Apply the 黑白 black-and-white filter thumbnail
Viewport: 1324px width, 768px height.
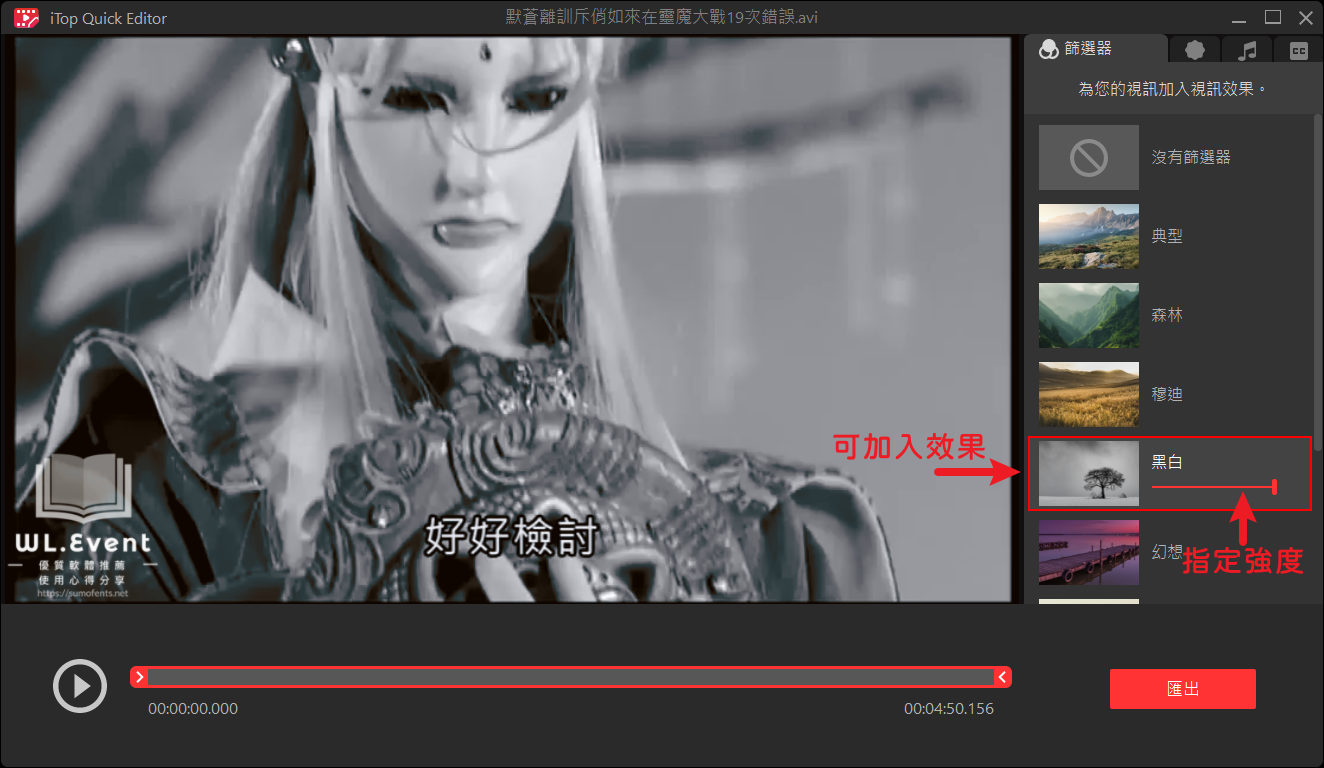[x=1089, y=473]
